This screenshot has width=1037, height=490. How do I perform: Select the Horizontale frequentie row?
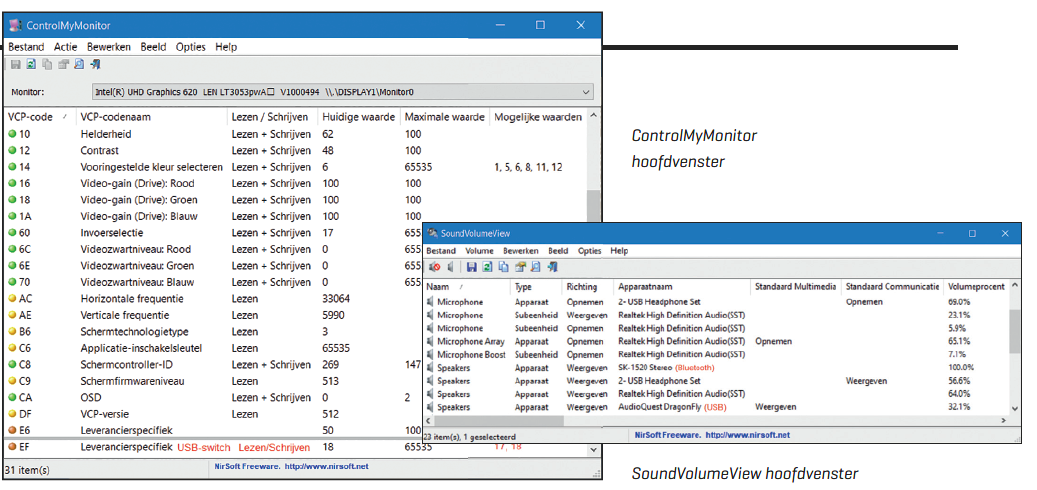[x=213, y=299]
